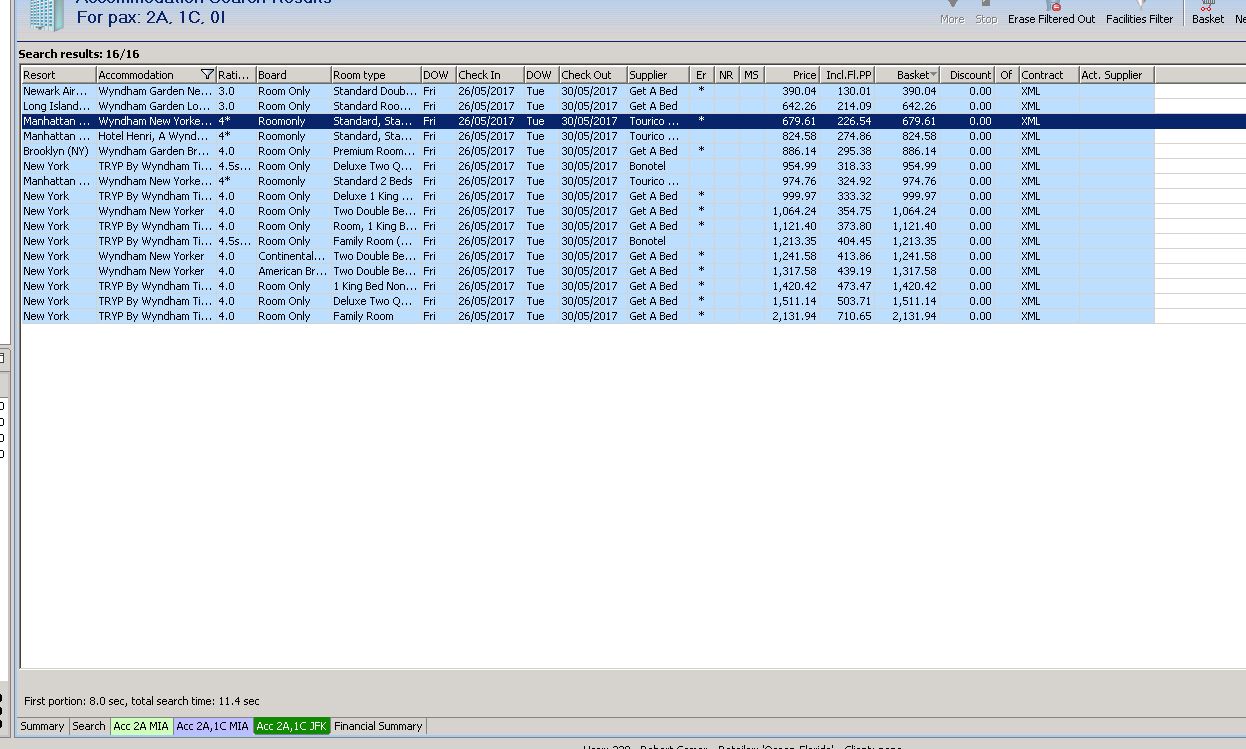Click the Premium Room... room type cell
This screenshot has height=749, width=1246.
point(376,151)
